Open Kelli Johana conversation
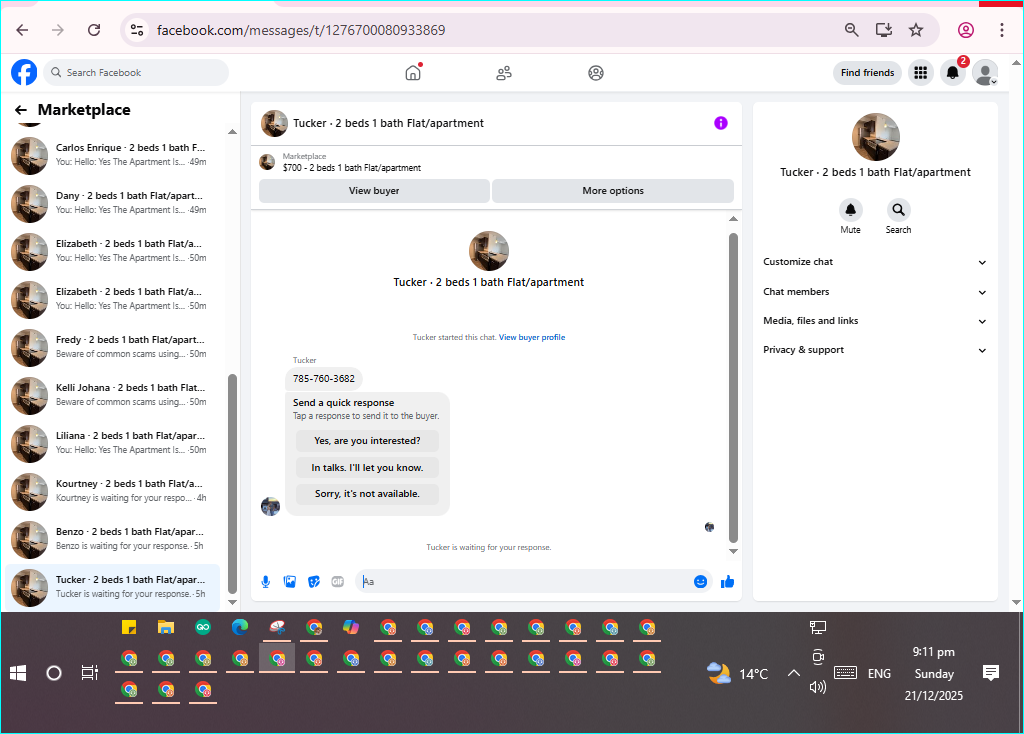The image size is (1024, 734). [112, 395]
